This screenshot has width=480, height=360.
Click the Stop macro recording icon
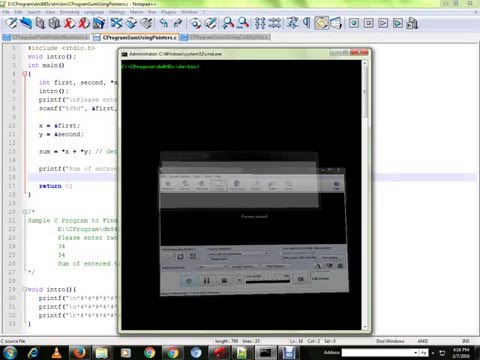tap(368, 23)
